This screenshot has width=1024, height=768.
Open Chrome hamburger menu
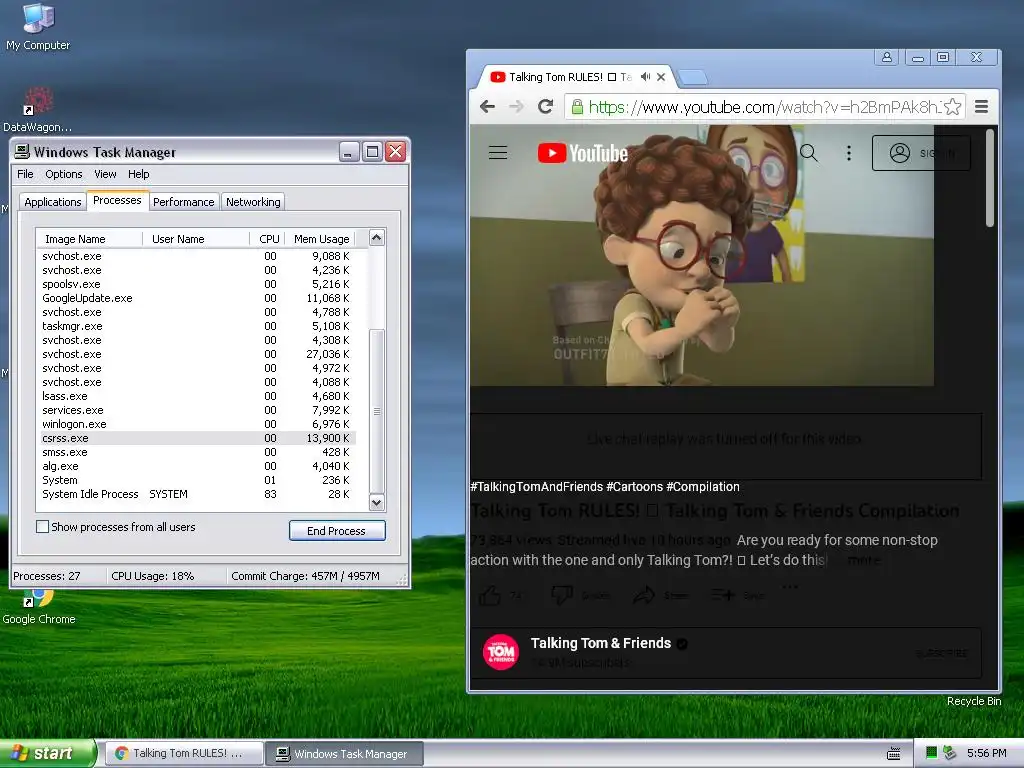click(x=981, y=106)
